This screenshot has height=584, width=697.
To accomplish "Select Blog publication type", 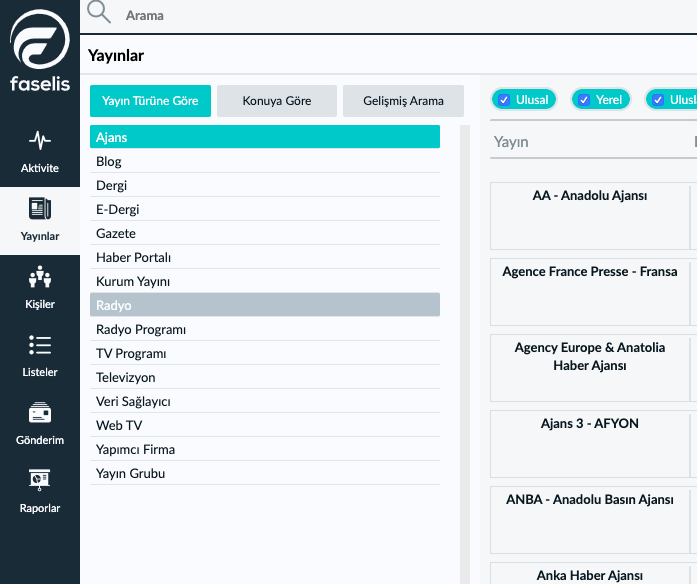I will pyautogui.click(x=265, y=161).
